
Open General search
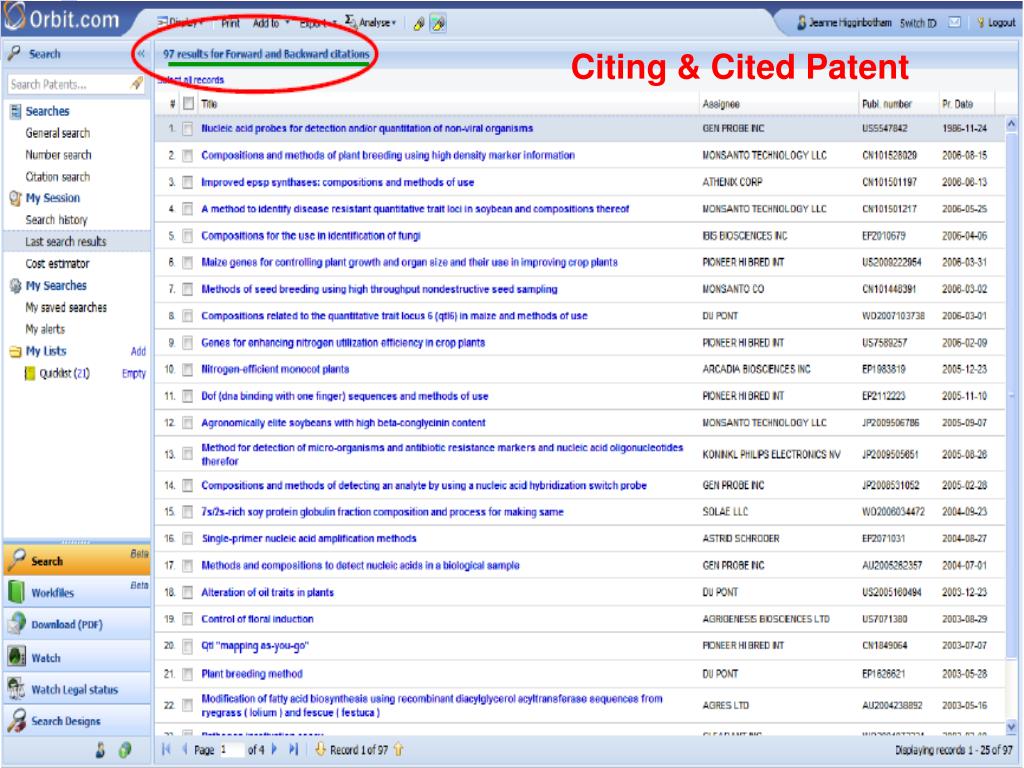57,133
